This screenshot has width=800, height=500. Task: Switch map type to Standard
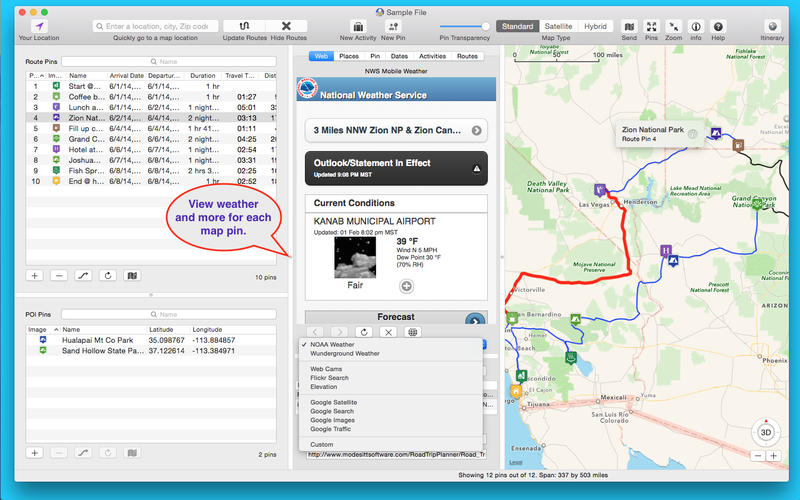pos(517,26)
